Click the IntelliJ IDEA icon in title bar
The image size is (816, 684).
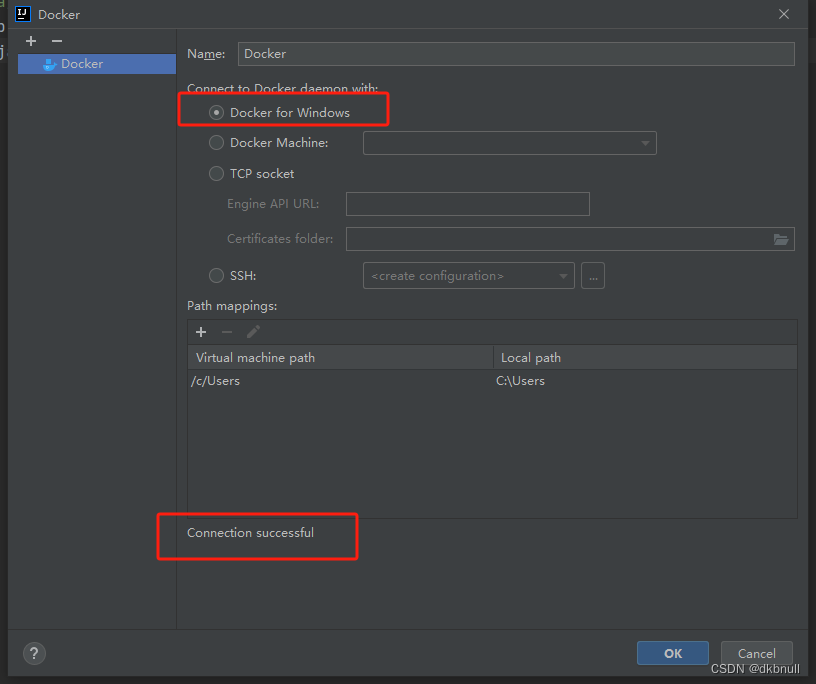[x=23, y=14]
